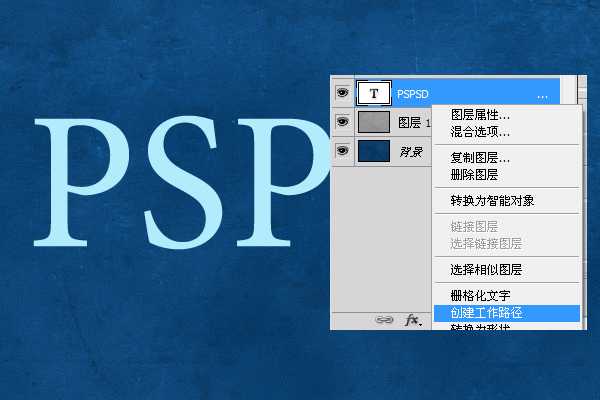600x400 pixels.
Task: Select 选择相似图层 menu item
Action: (x=486, y=270)
